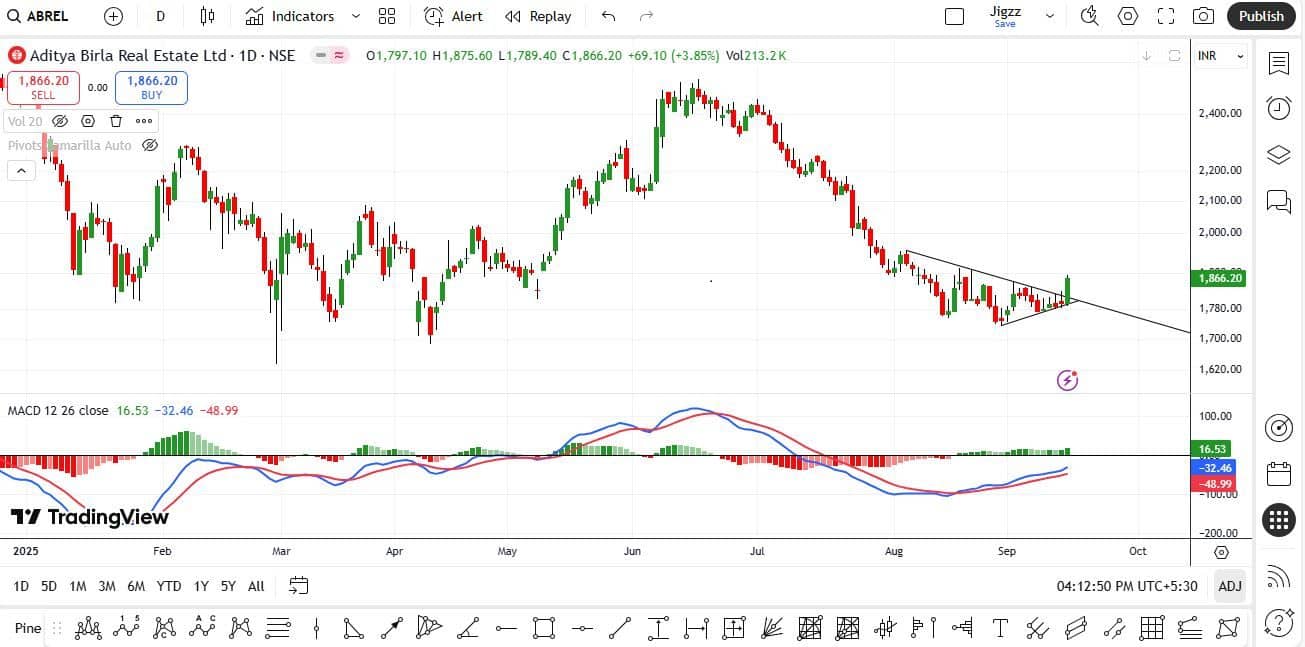Image resolution: width=1305 pixels, height=647 pixels.
Task: Enter fullscreen mode
Action: pyautogui.click(x=1166, y=16)
